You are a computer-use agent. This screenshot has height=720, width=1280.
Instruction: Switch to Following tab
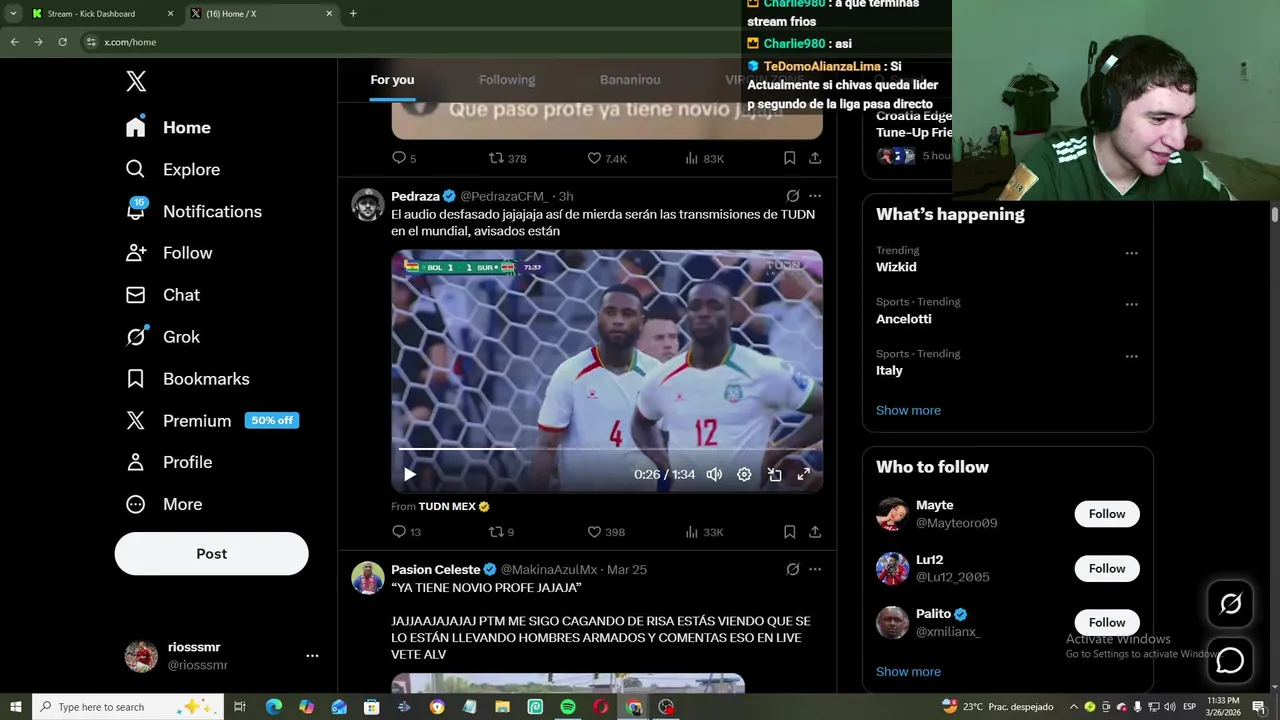point(507,80)
